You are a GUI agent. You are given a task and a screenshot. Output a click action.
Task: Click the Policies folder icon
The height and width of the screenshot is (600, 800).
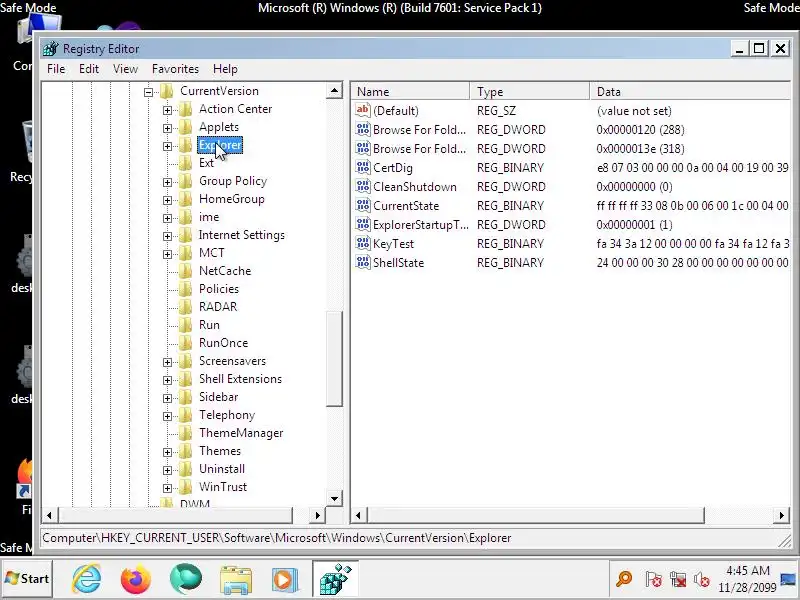(x=185, y=289)
